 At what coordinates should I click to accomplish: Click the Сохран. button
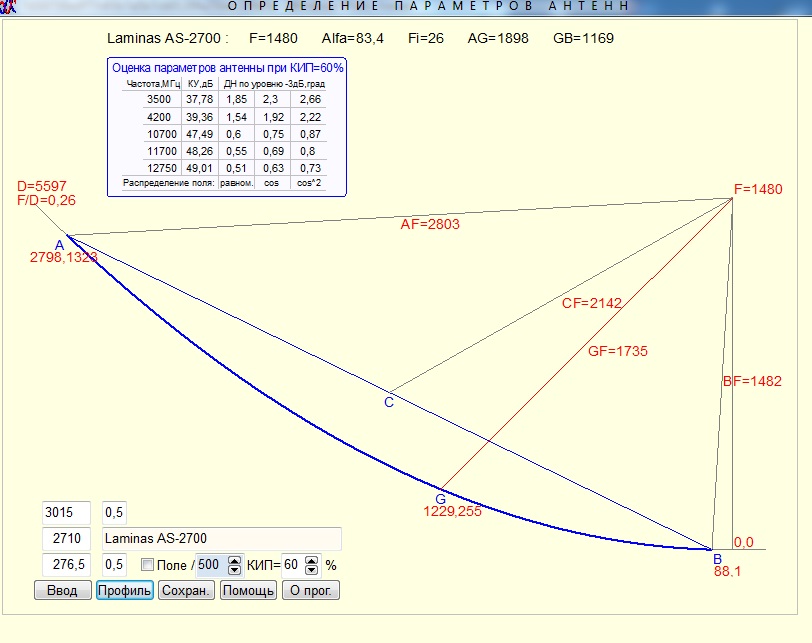(x=186, y=590)
